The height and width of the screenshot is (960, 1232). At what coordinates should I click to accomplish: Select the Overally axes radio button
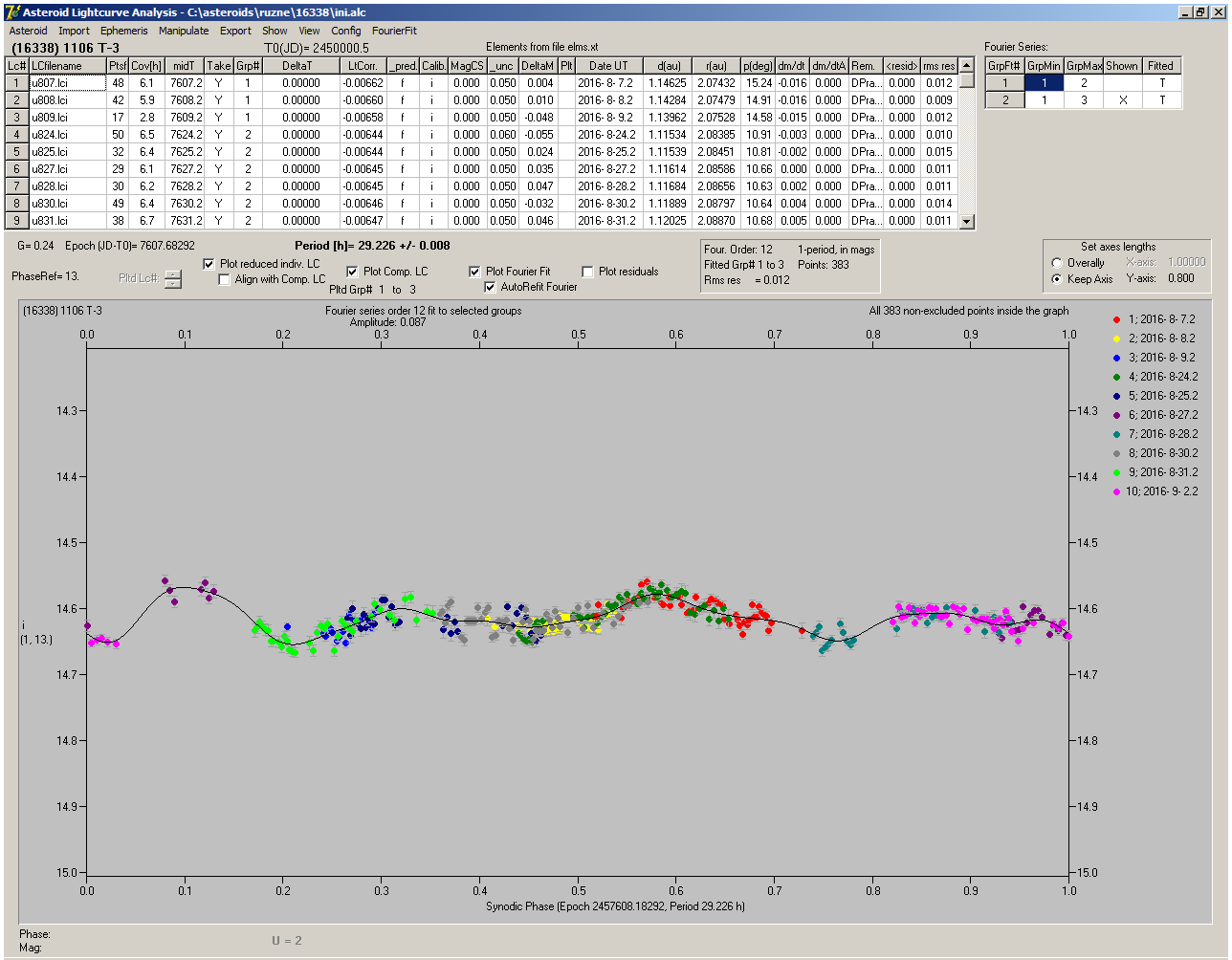tap(1057, 263)
